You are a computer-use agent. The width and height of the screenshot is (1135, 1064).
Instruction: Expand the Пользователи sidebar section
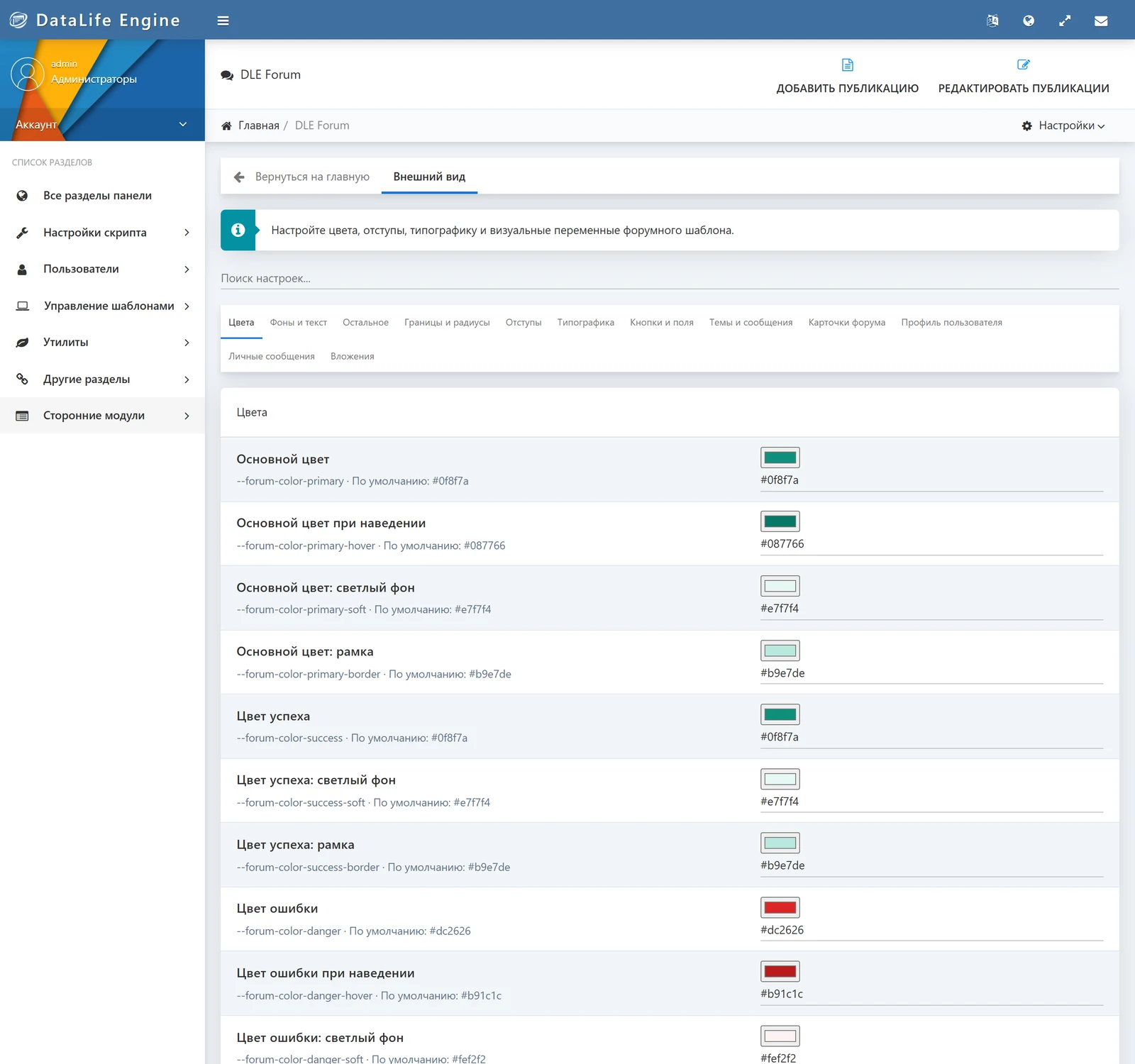click(x=102, y=270)
